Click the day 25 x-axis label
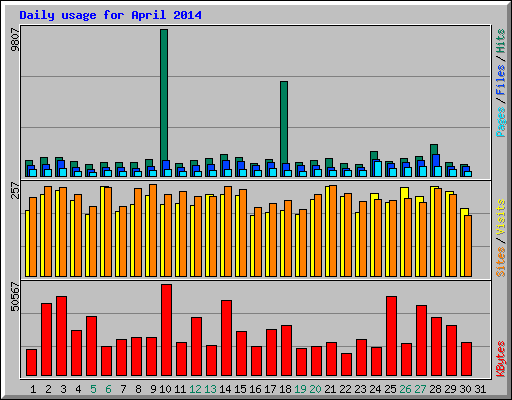512x400 pixels. tap(390, 389)
